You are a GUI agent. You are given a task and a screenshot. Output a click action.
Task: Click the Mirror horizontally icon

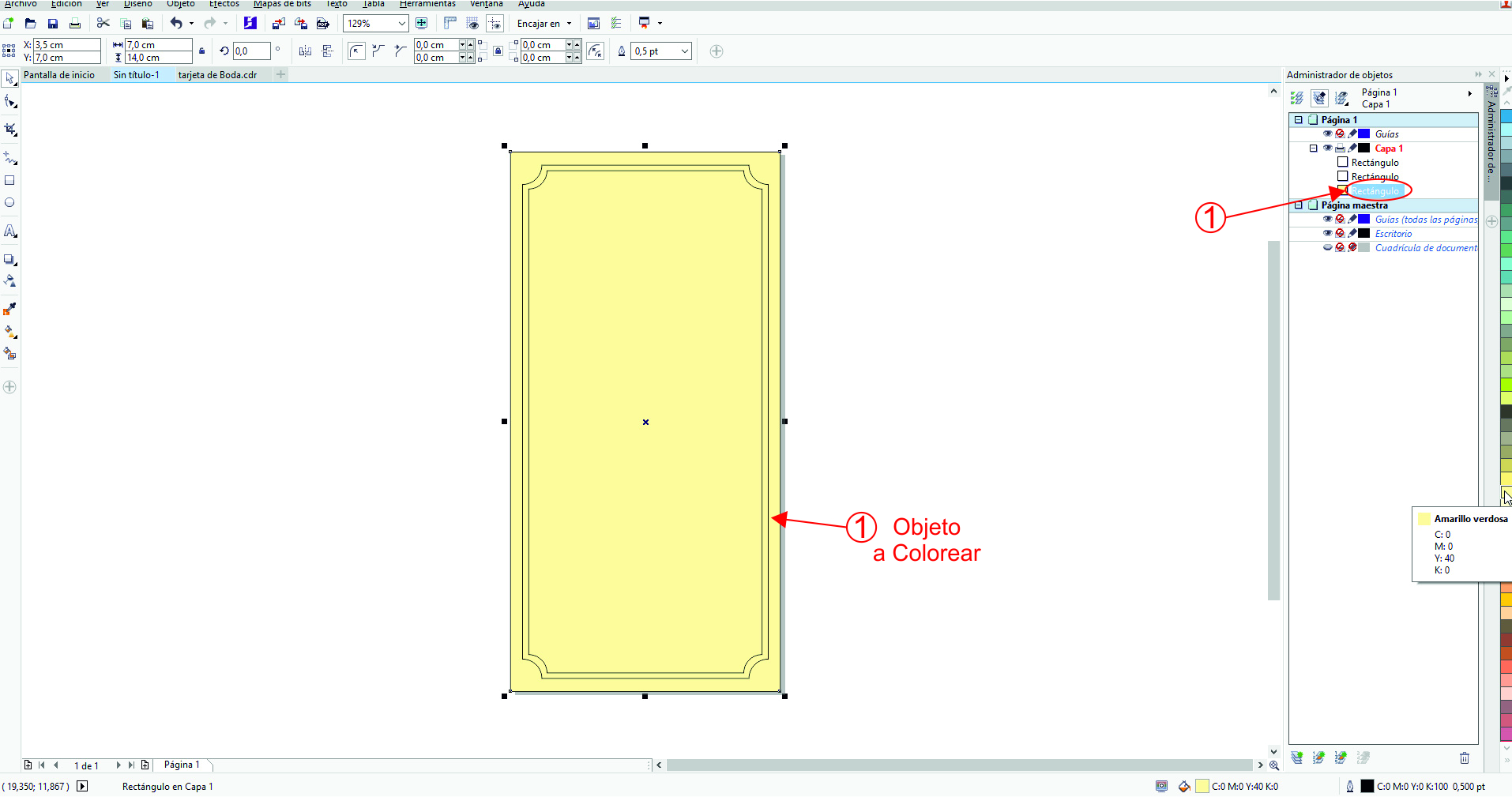305,51
